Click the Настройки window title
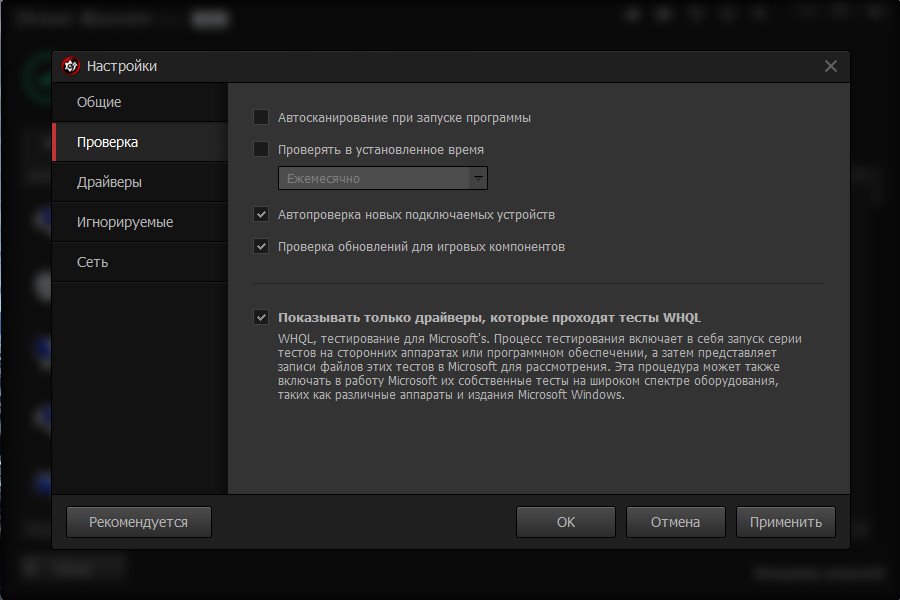The image size is (900, 600). point(122,66)
